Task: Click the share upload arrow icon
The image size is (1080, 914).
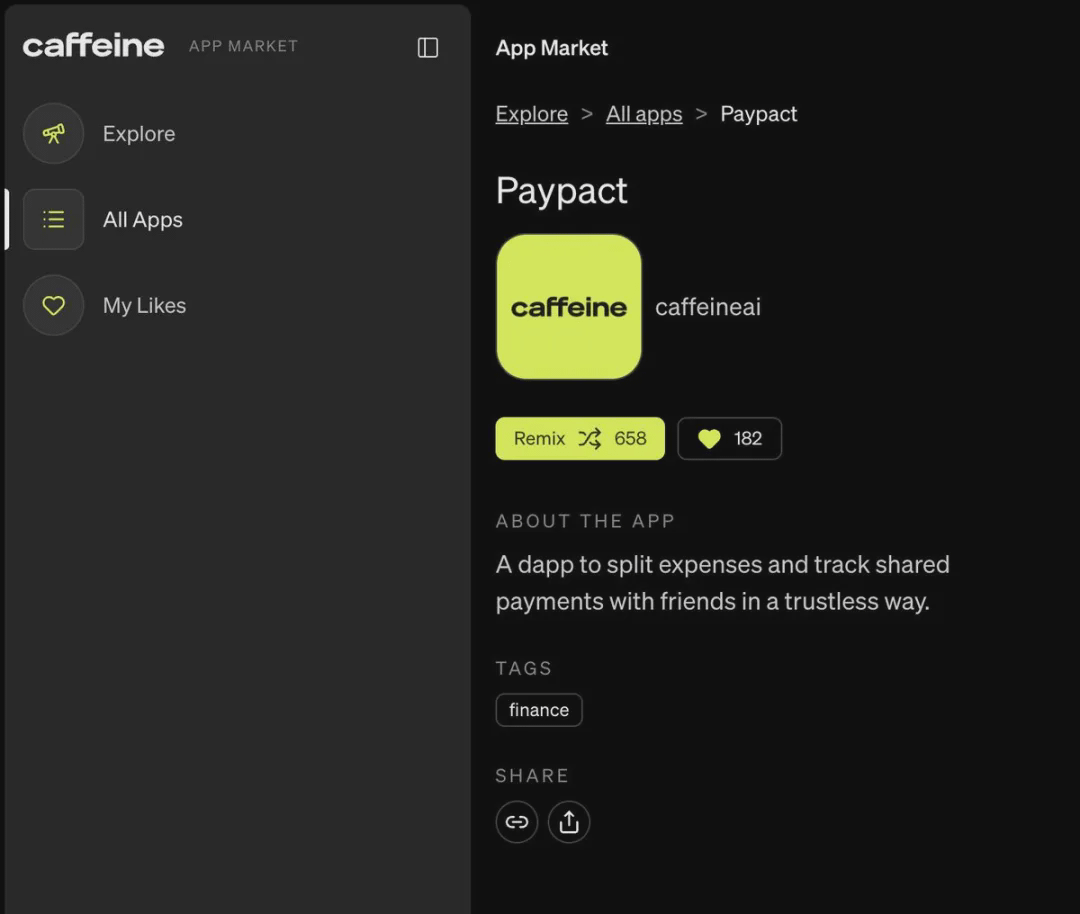Action: (569, 822)
